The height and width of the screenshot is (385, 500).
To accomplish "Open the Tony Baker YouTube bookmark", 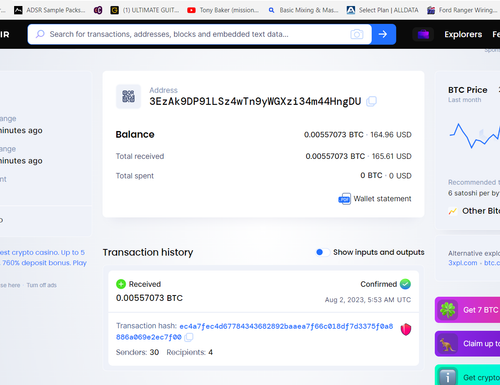I will click(x=223, y=10).
